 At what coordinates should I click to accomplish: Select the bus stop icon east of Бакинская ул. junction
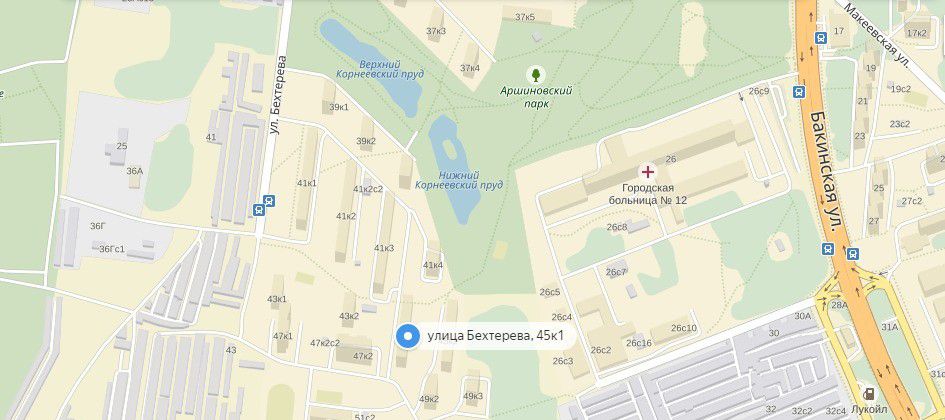point(852,254)
